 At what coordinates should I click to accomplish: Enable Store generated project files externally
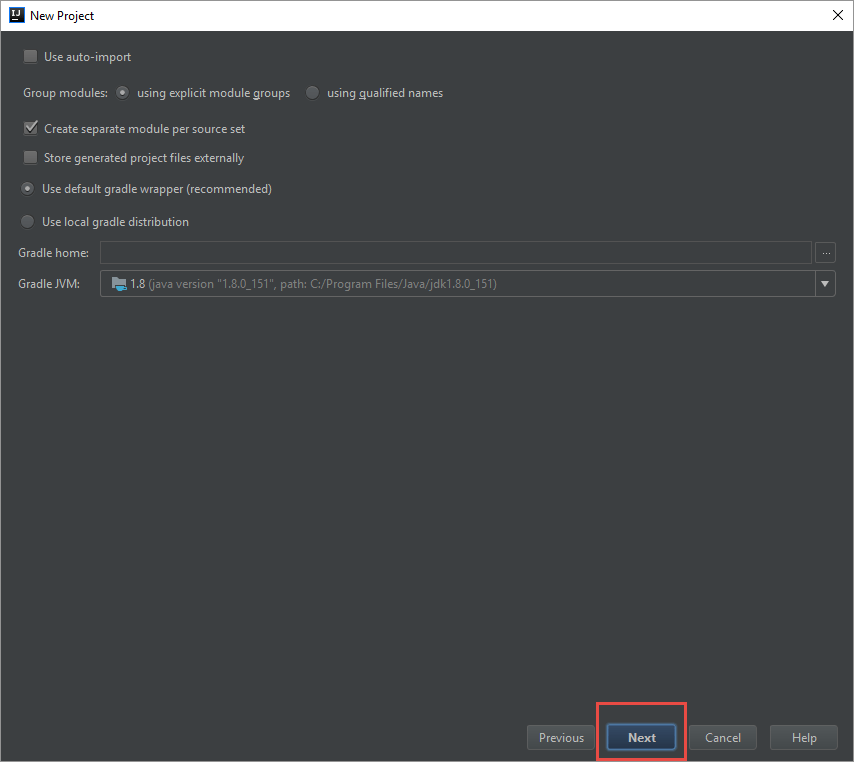(x=30, y=157)
